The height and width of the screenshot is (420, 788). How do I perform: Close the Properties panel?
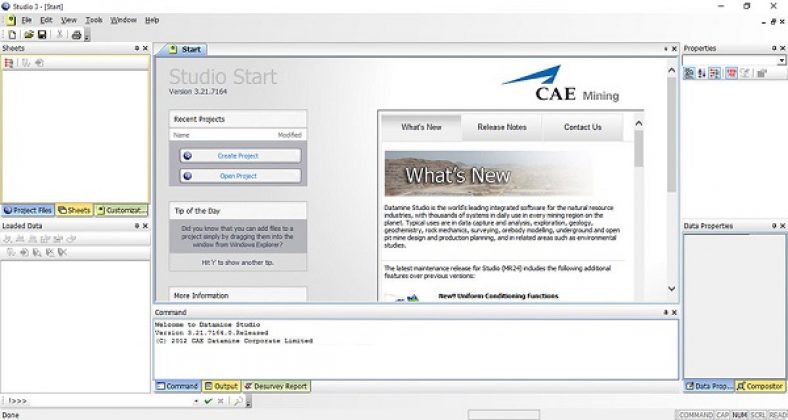[782, 48]
